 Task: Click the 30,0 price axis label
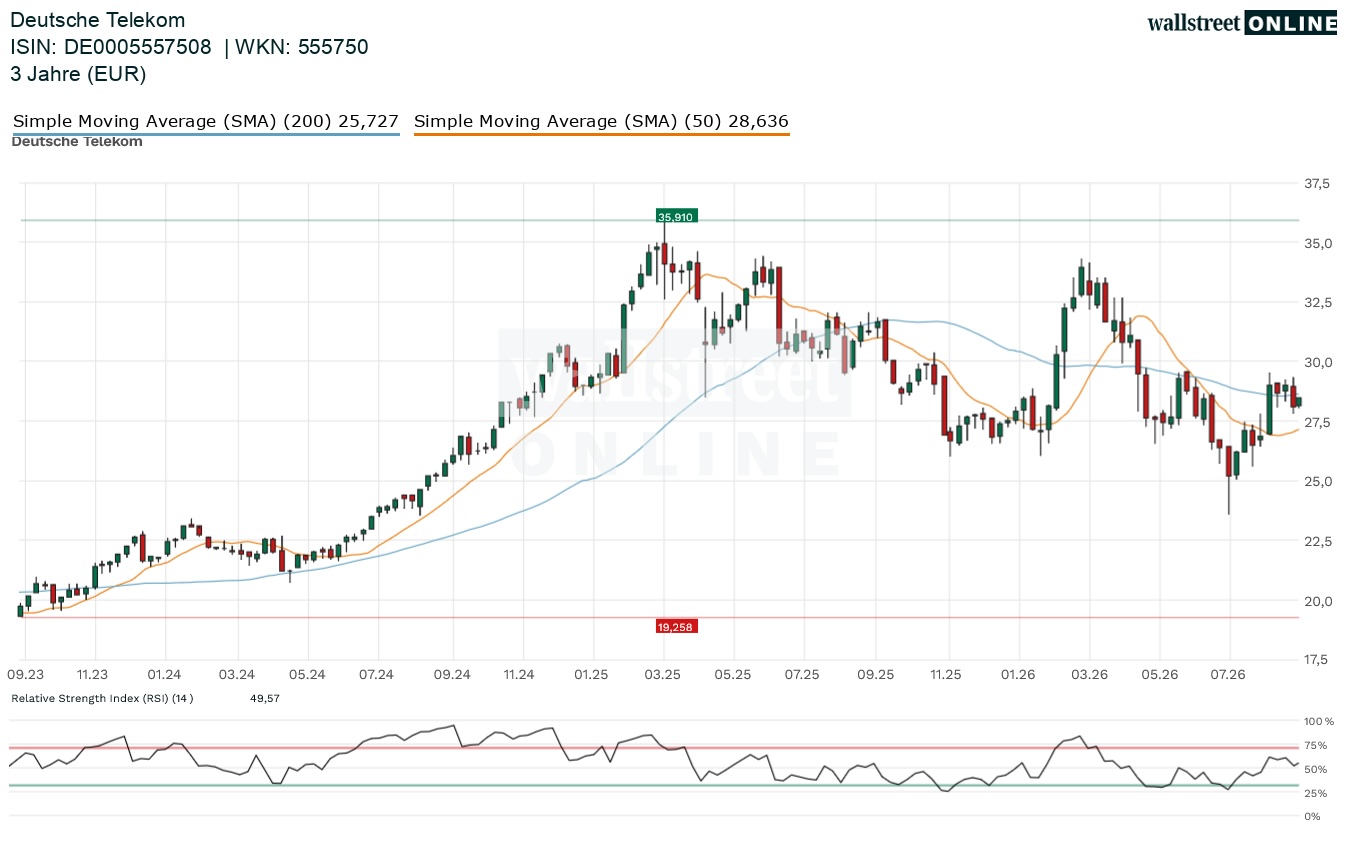[x=1318, y=362]
